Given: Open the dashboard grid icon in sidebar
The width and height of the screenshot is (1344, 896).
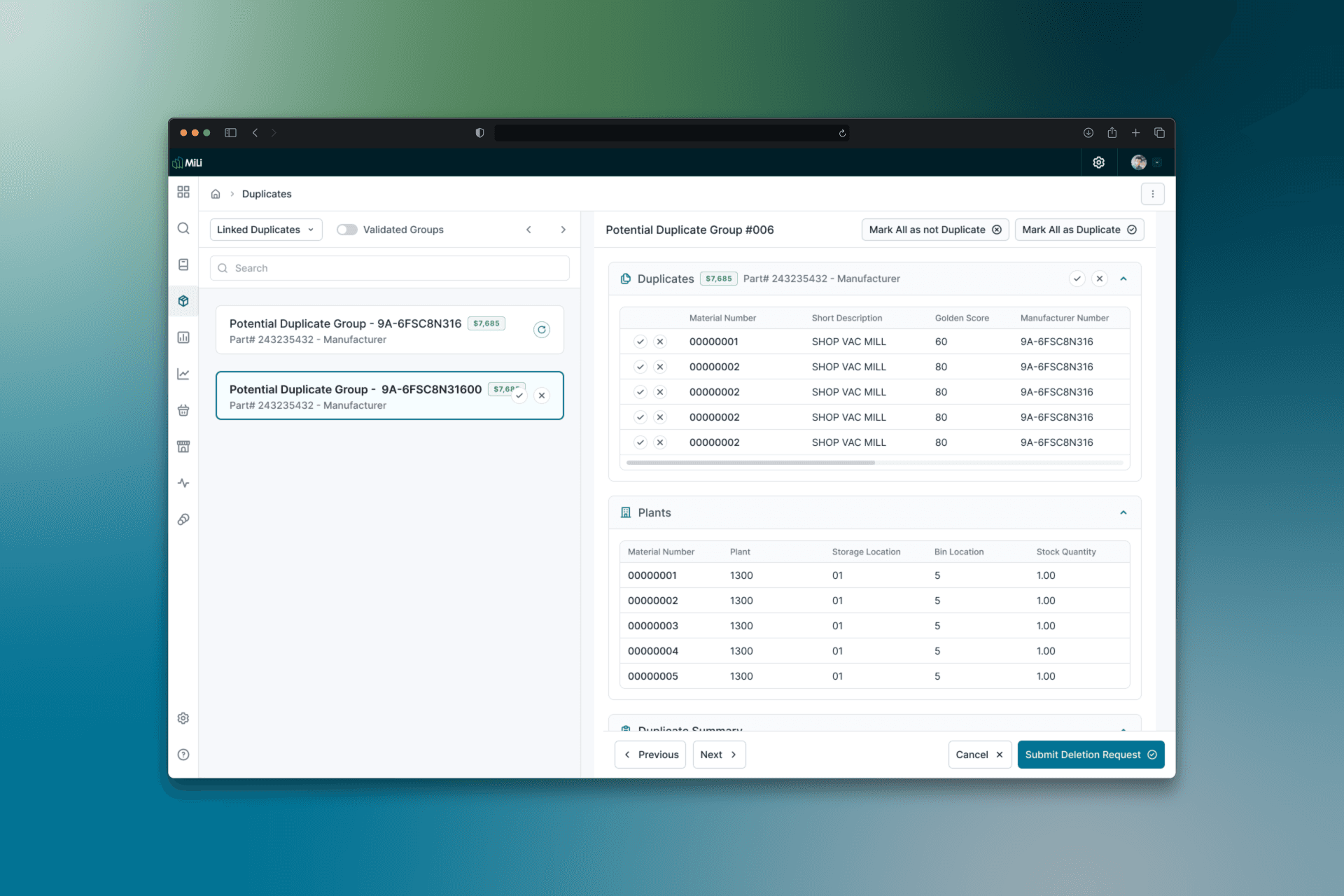Looking at the screenshot, I should coord(183,192).
